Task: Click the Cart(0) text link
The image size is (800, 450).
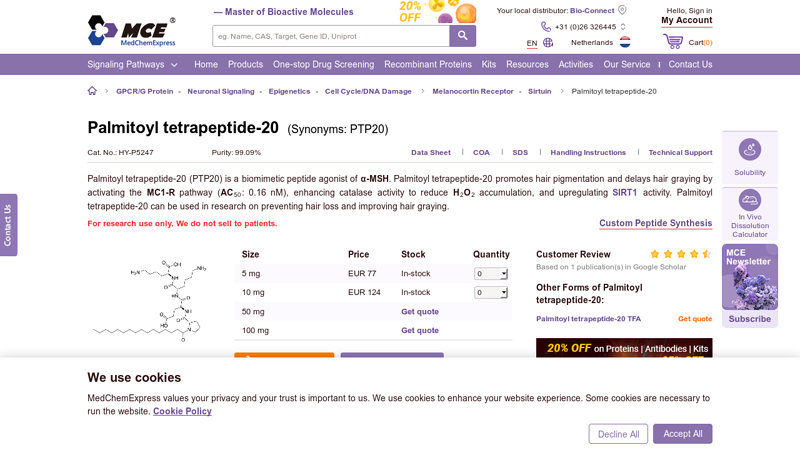Action: [x=700, y=42]
